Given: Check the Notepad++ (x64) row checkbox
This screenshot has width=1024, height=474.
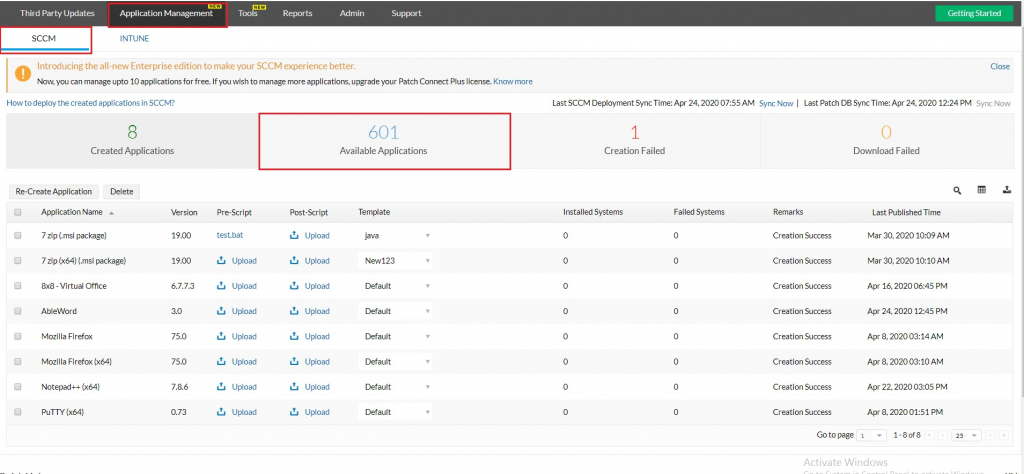Looking at the screenshot, I should click(18, 387).
